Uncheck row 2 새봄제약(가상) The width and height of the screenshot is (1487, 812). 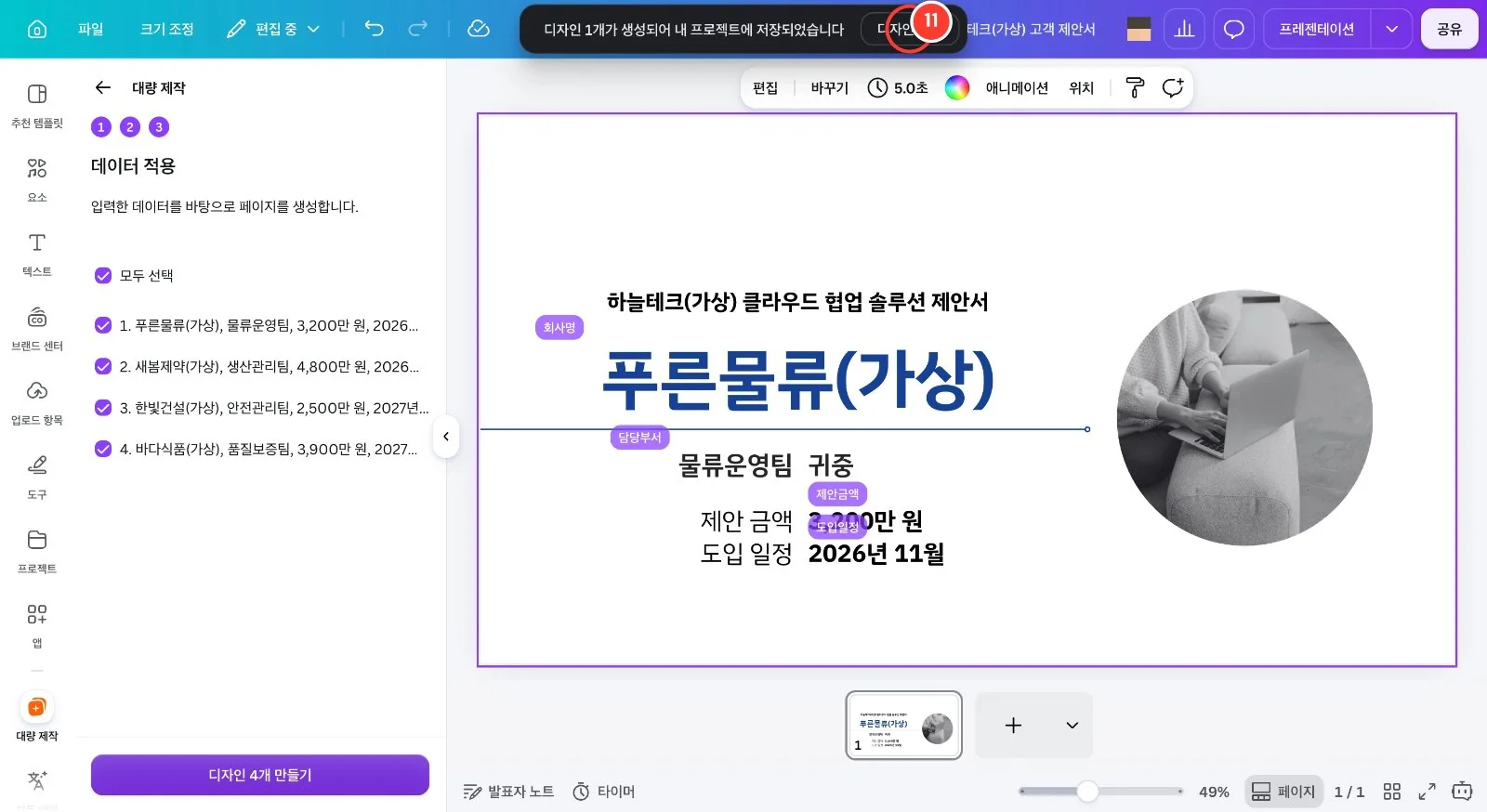pos(103,366)
